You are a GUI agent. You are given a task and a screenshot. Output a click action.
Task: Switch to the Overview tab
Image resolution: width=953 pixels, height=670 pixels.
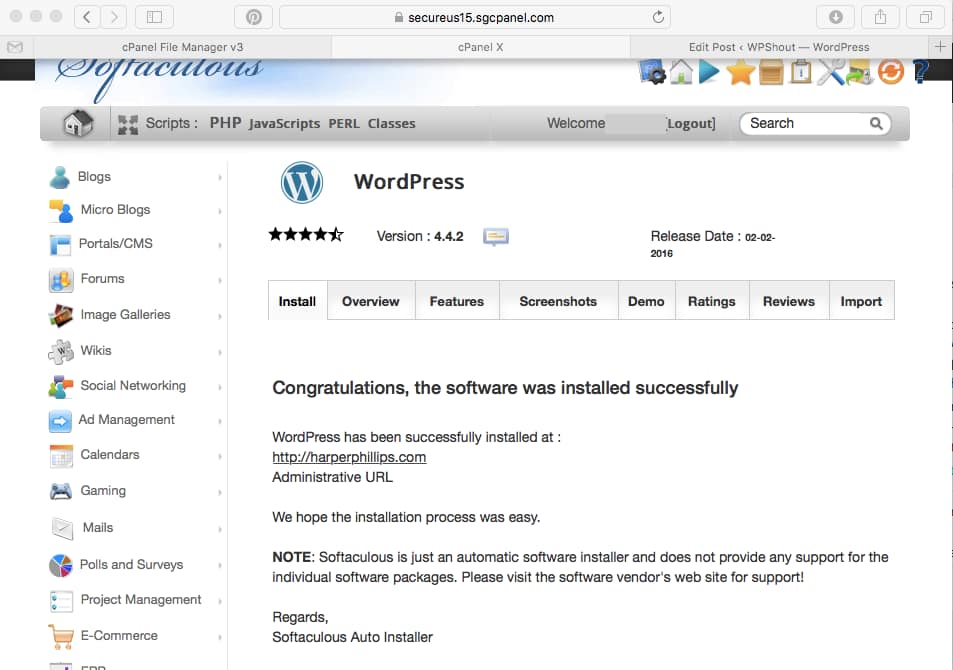pyautogui.click(x=370, y=301)
